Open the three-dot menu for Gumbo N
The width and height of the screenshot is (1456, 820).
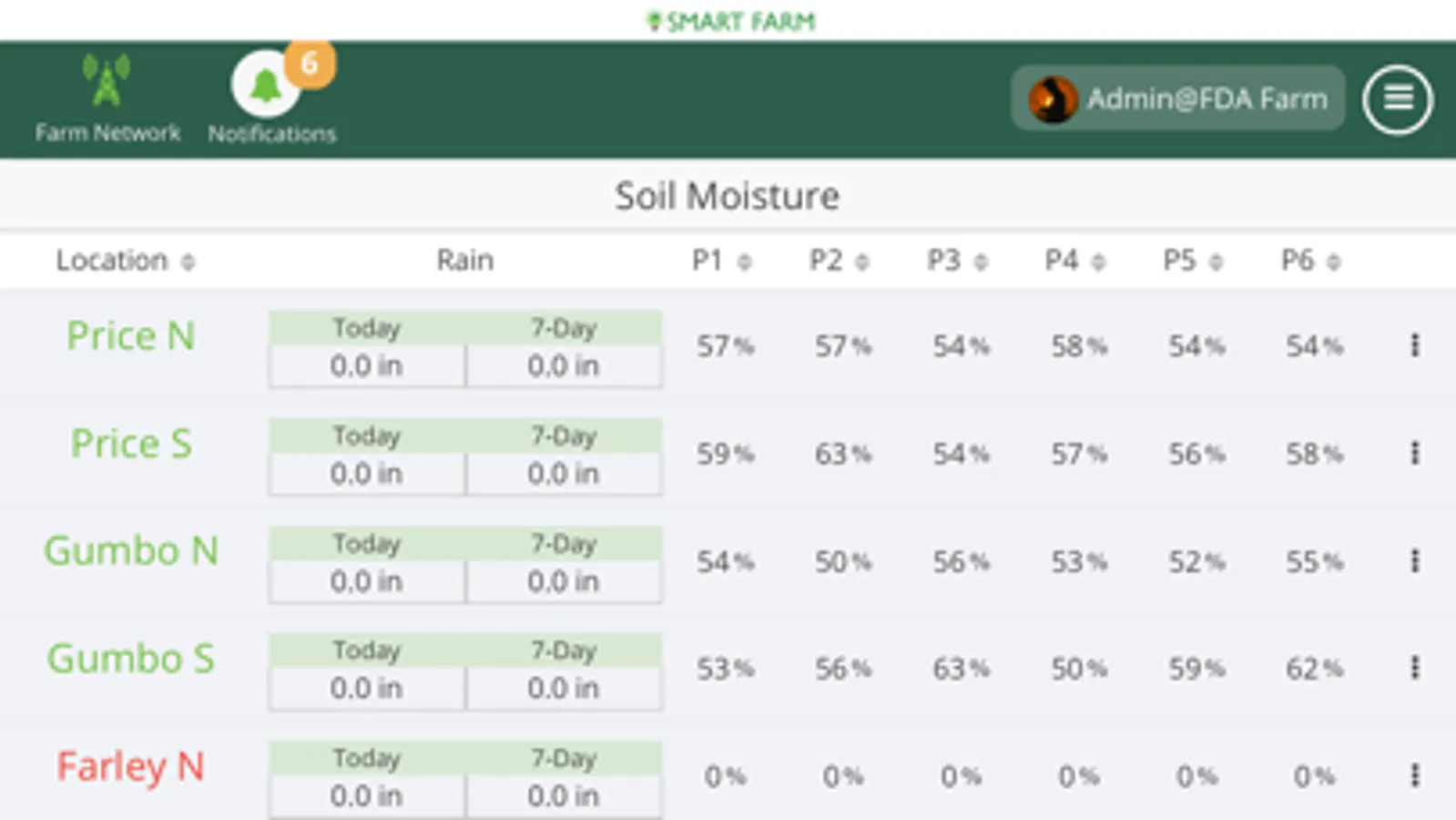point(1414,560)
